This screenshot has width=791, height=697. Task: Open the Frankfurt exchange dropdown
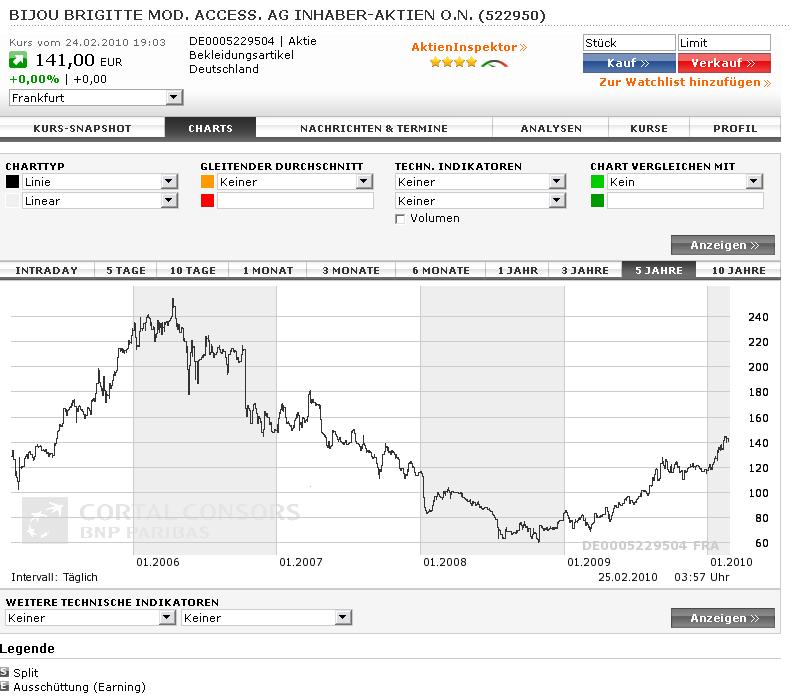click(96, 97)
